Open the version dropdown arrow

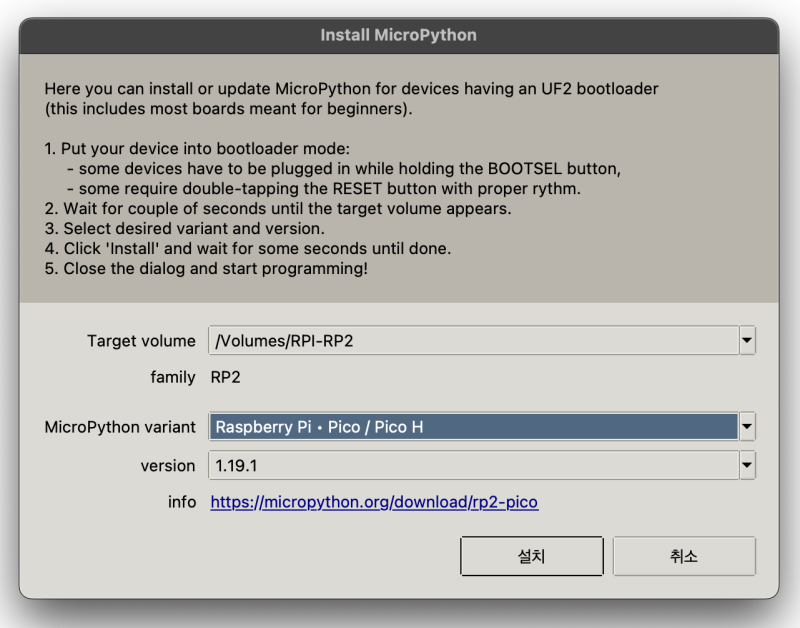click(747, 465)
